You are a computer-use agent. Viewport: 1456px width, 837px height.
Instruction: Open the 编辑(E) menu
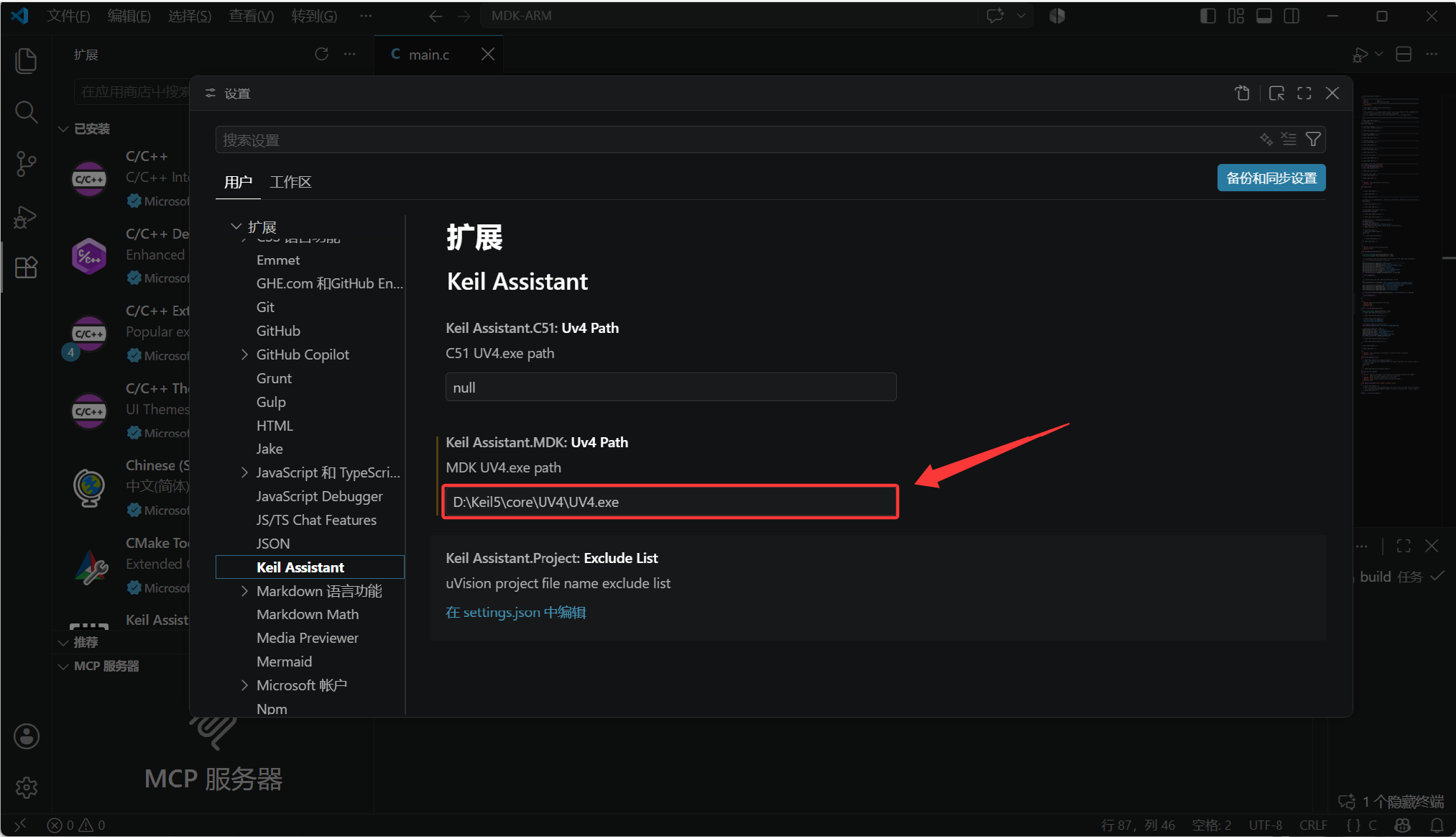pos(129,16)
